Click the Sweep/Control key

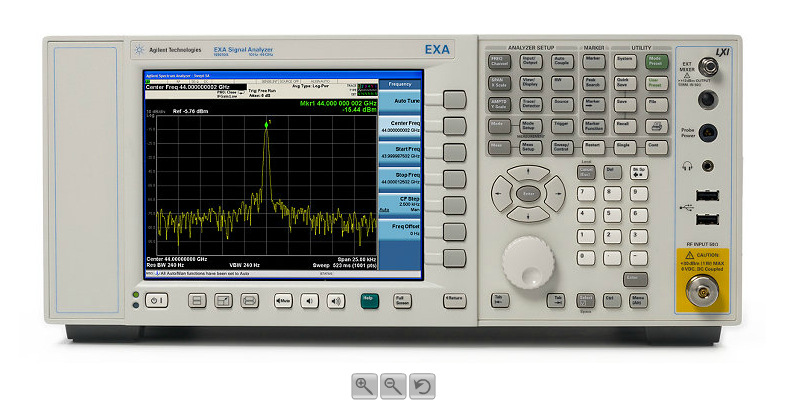pyautogui.click(x=562, y=147)
